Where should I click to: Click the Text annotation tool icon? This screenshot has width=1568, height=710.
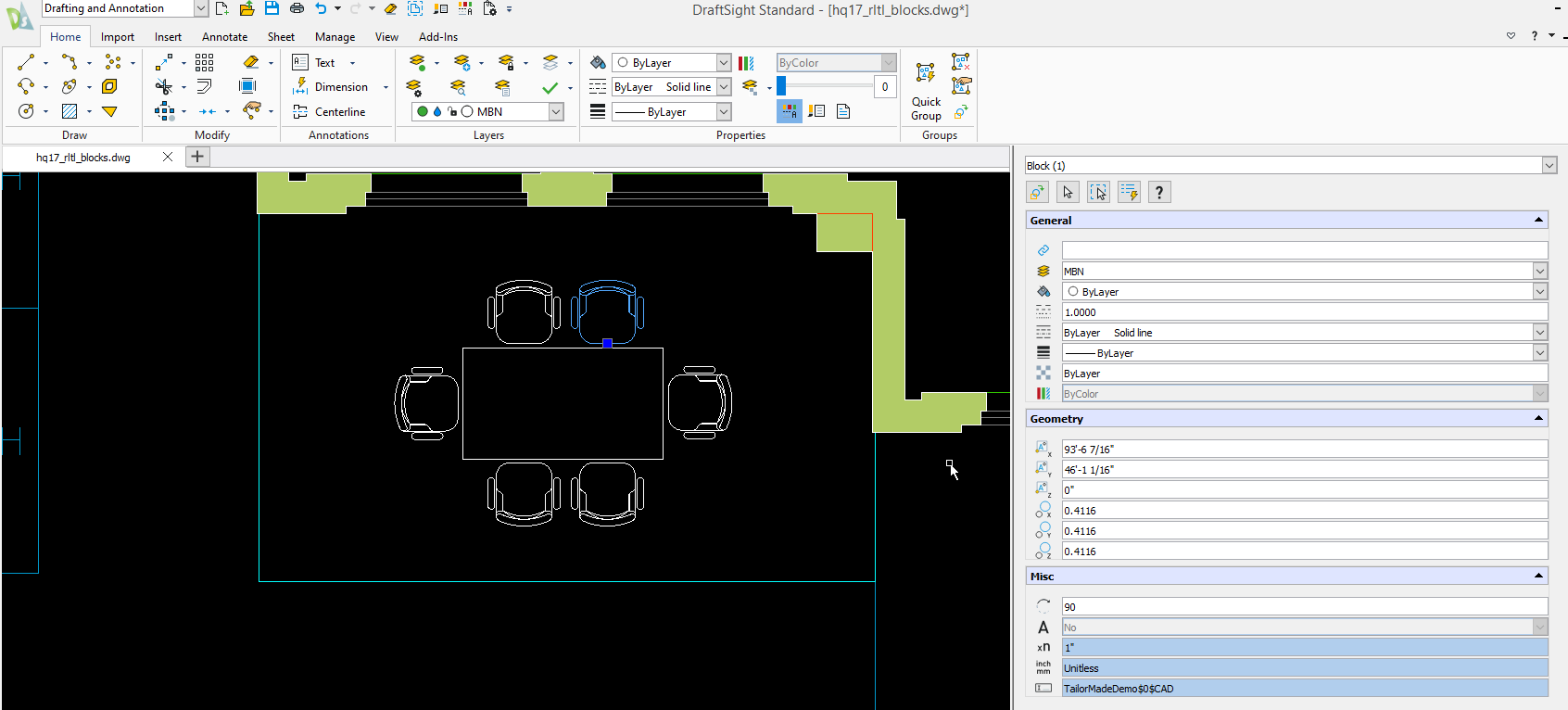(x=300, y=62)
